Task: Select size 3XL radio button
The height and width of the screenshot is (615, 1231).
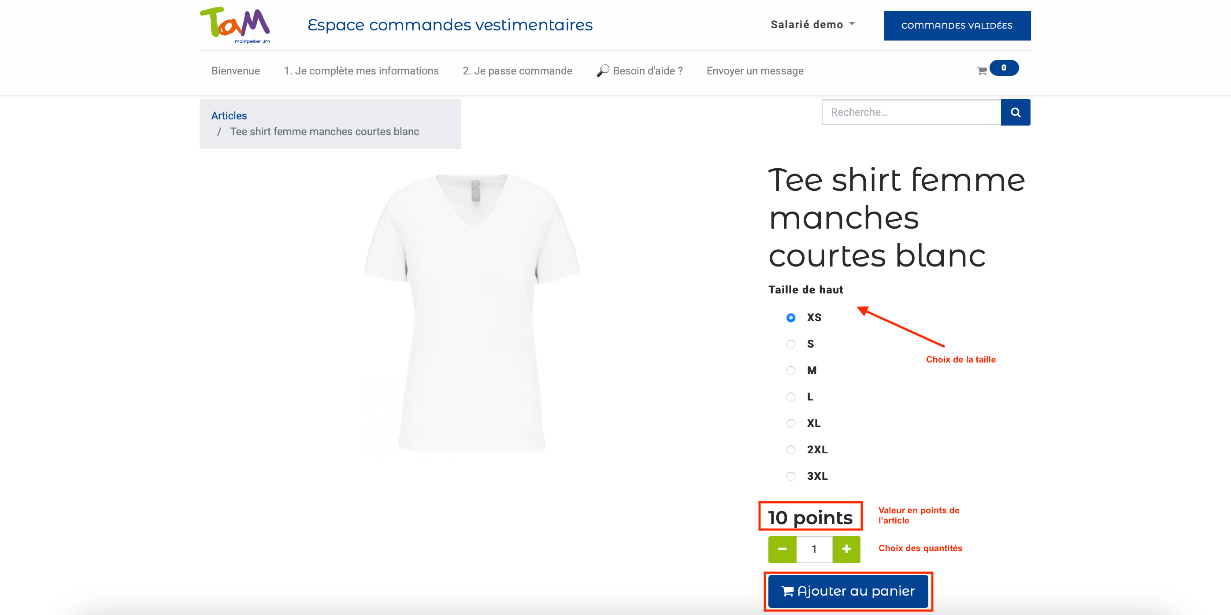Action: [x=791, y=477]
